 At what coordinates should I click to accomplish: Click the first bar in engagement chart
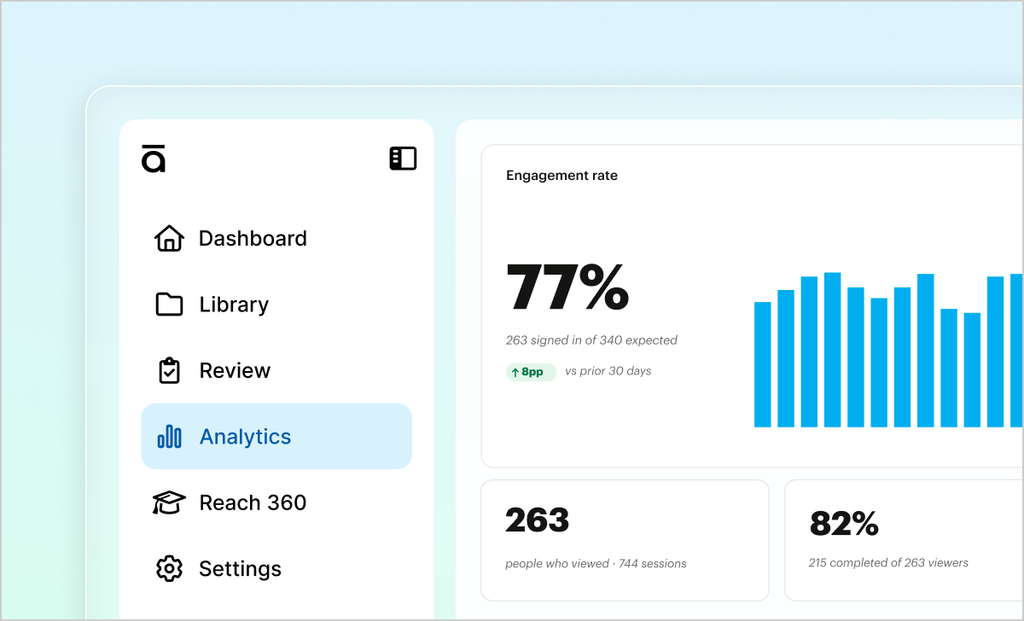click(x=762, y=364)
